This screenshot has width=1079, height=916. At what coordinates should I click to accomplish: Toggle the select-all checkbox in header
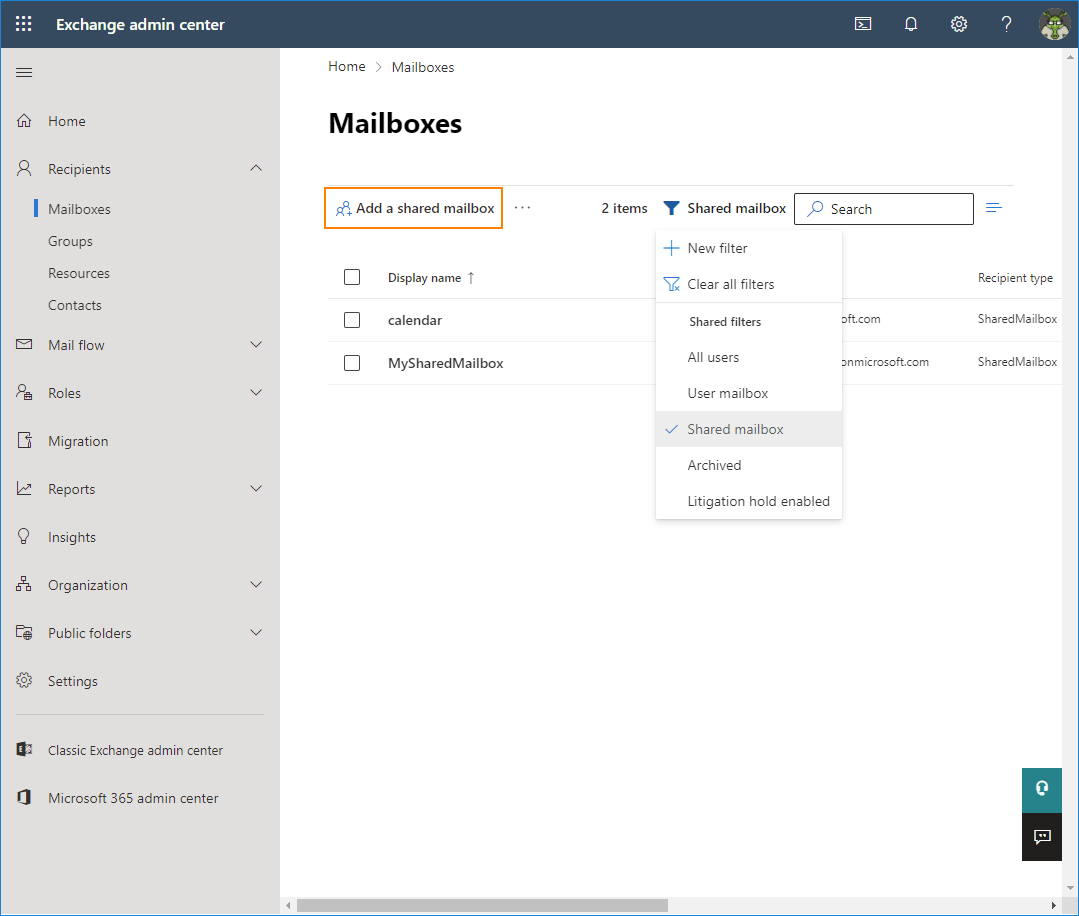tap(352, 277)
